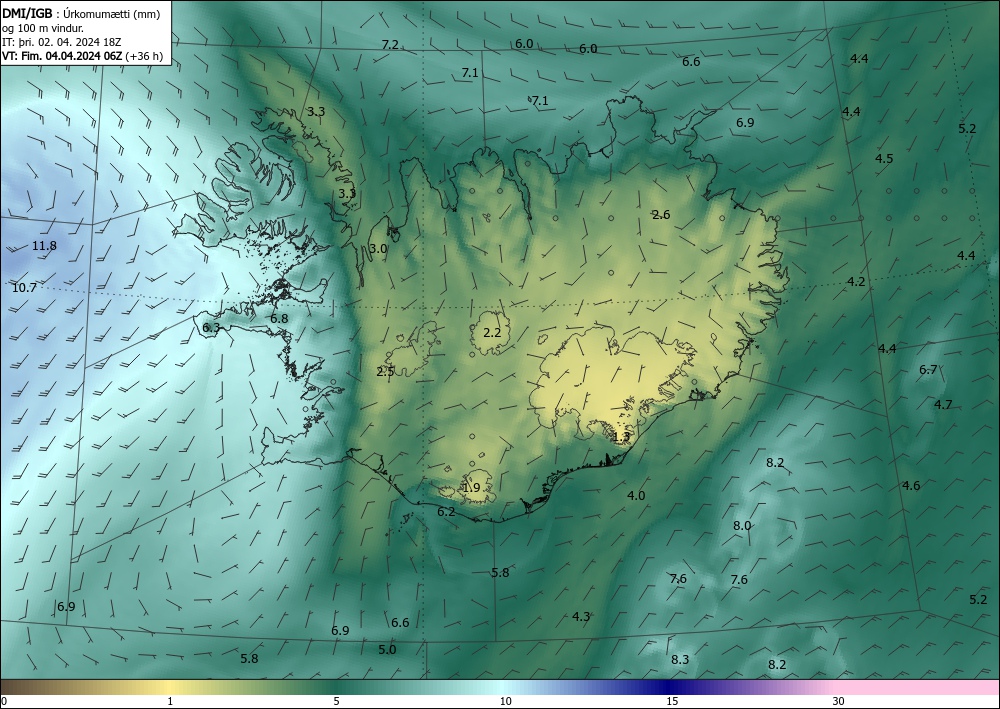The image size is (1000, 709).
Task: Click the 6.8 value near the west coast
Action: coord(279,319)
